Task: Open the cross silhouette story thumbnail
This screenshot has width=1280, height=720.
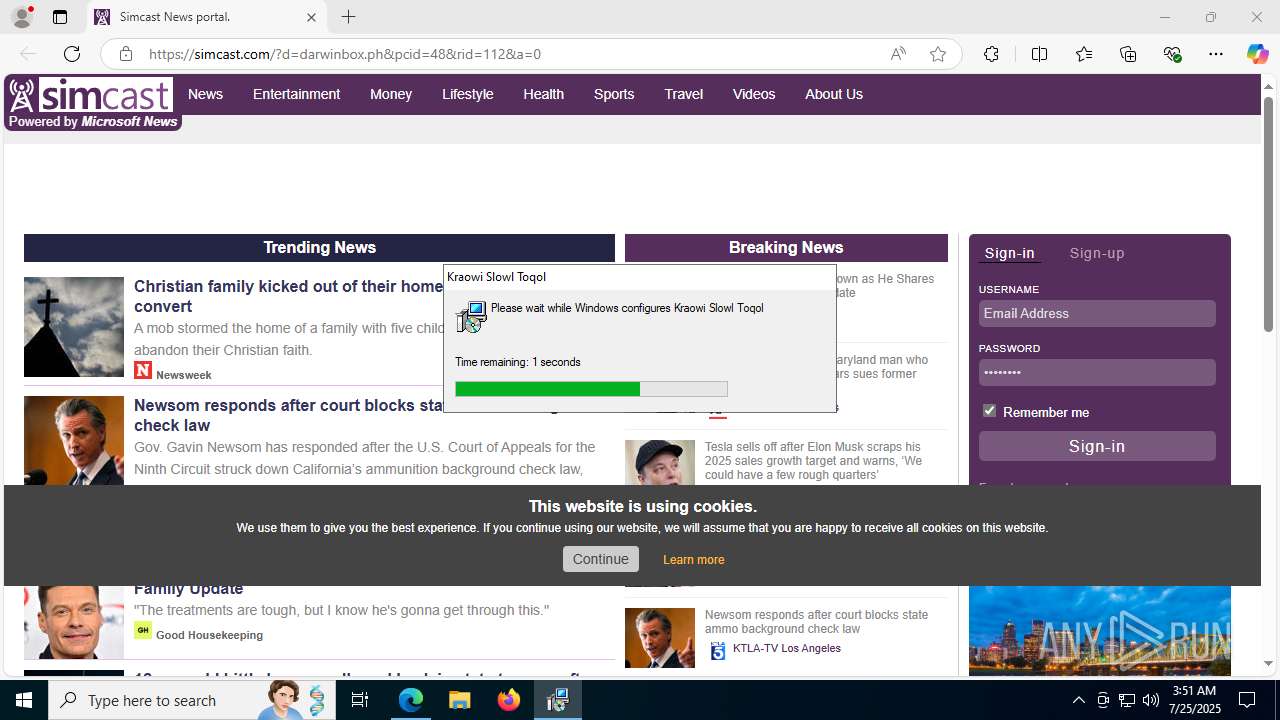Action: pos(74,327)
